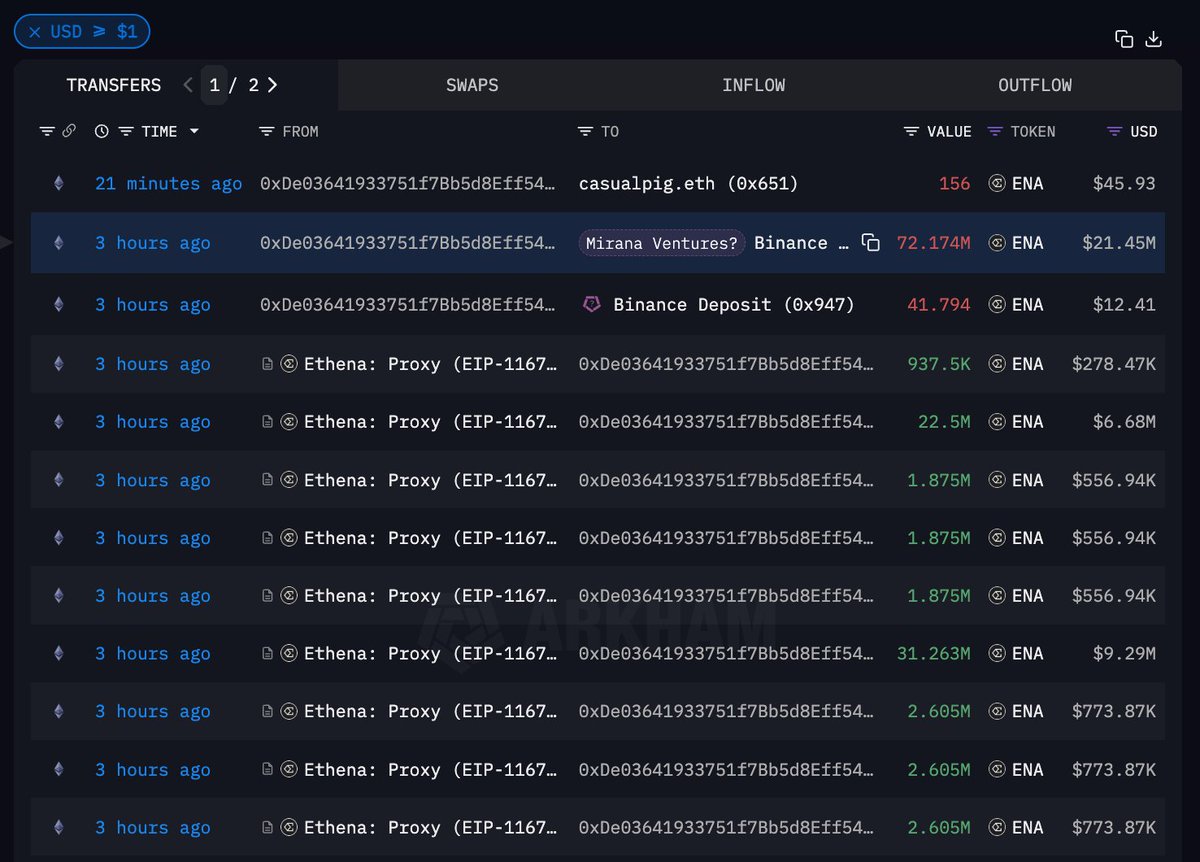Open the Binance Deposit (0x947) address

[734, 304]
